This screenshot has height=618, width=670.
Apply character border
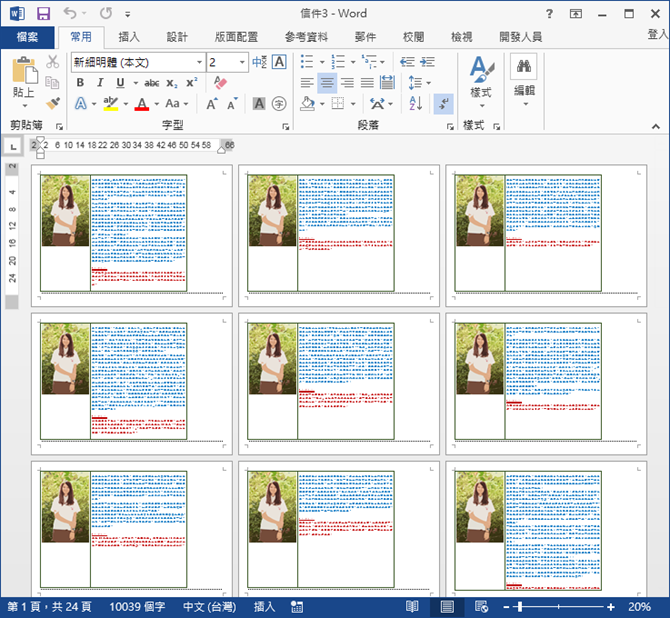tap(279, 62)
